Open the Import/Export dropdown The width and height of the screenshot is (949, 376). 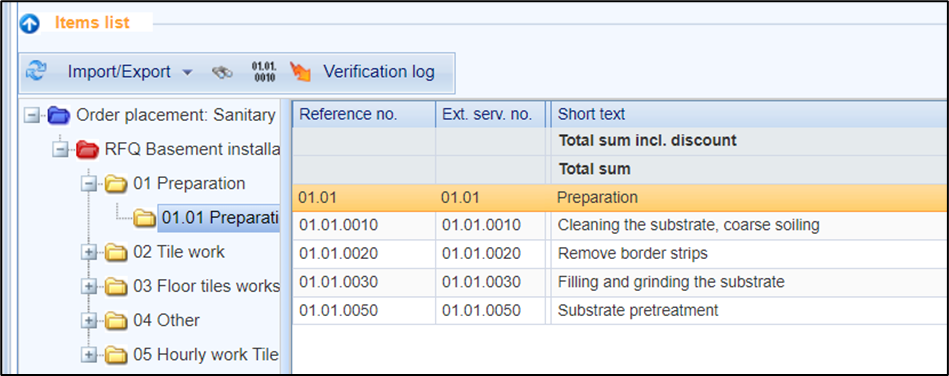pyautogui.click(x=130, y=72)
